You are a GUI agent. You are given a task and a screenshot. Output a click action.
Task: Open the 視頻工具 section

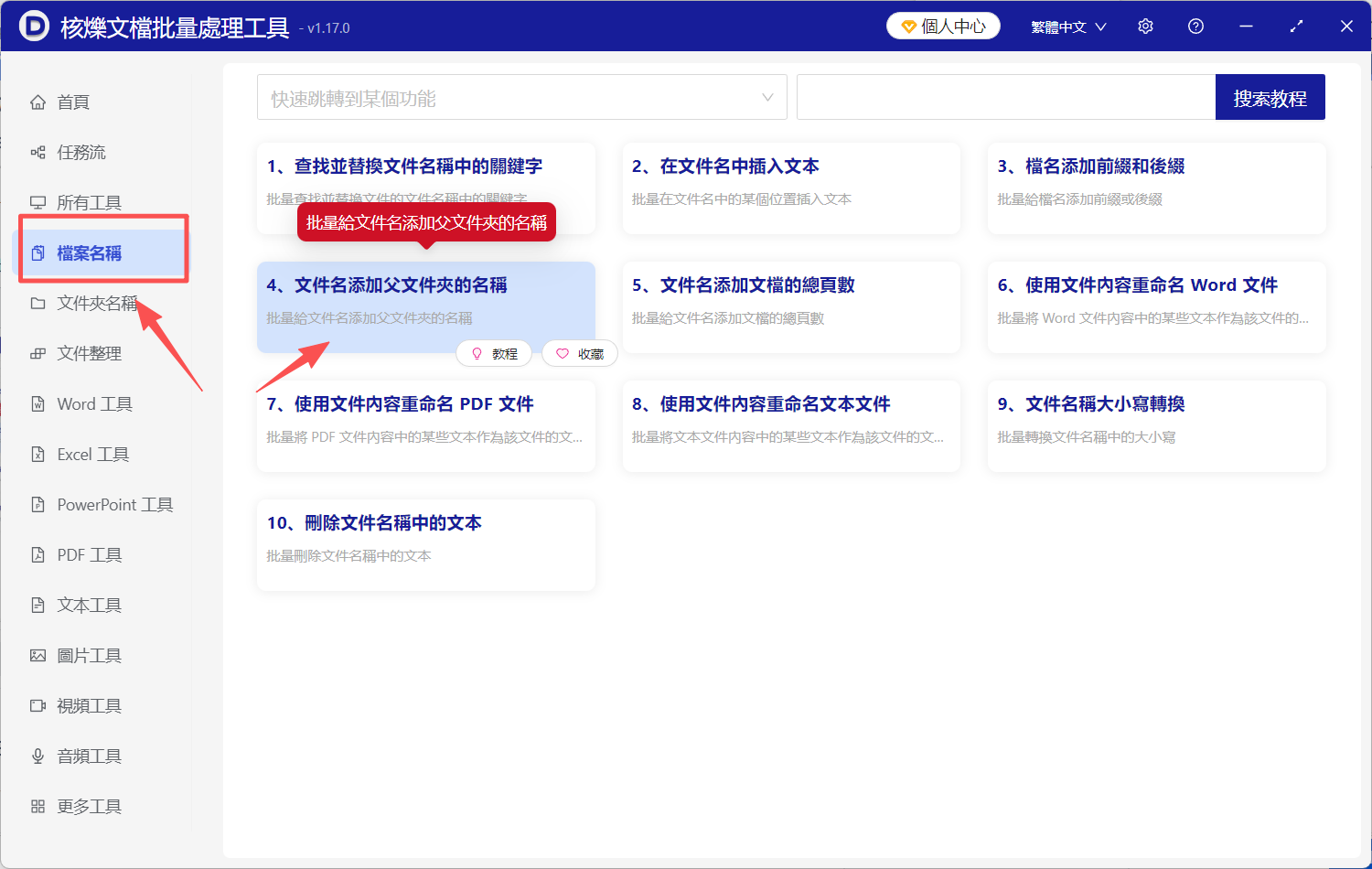[x=89, y=705]
